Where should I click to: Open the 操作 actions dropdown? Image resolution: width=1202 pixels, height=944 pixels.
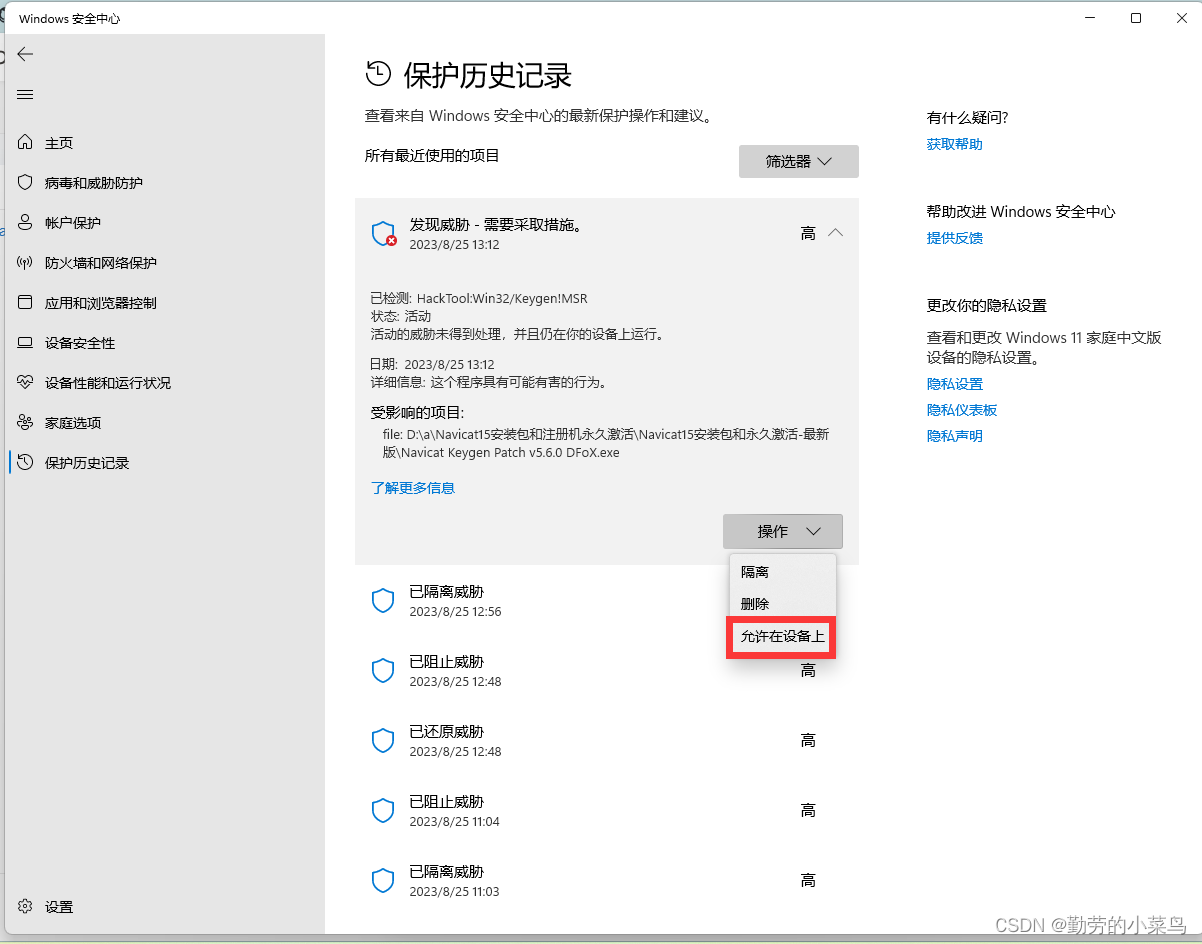coord(783,531)
